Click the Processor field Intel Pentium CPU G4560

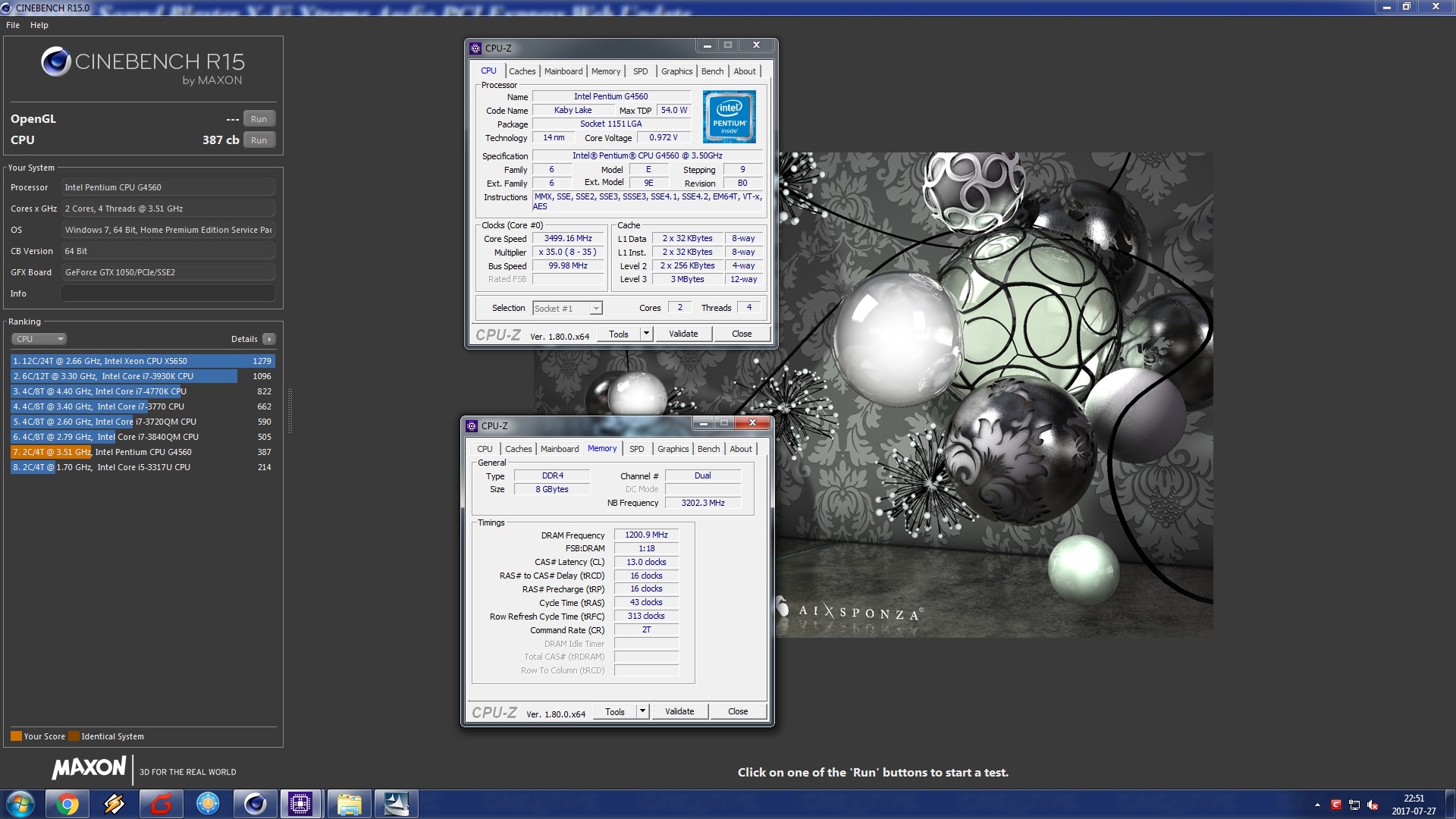click(168, 187)
